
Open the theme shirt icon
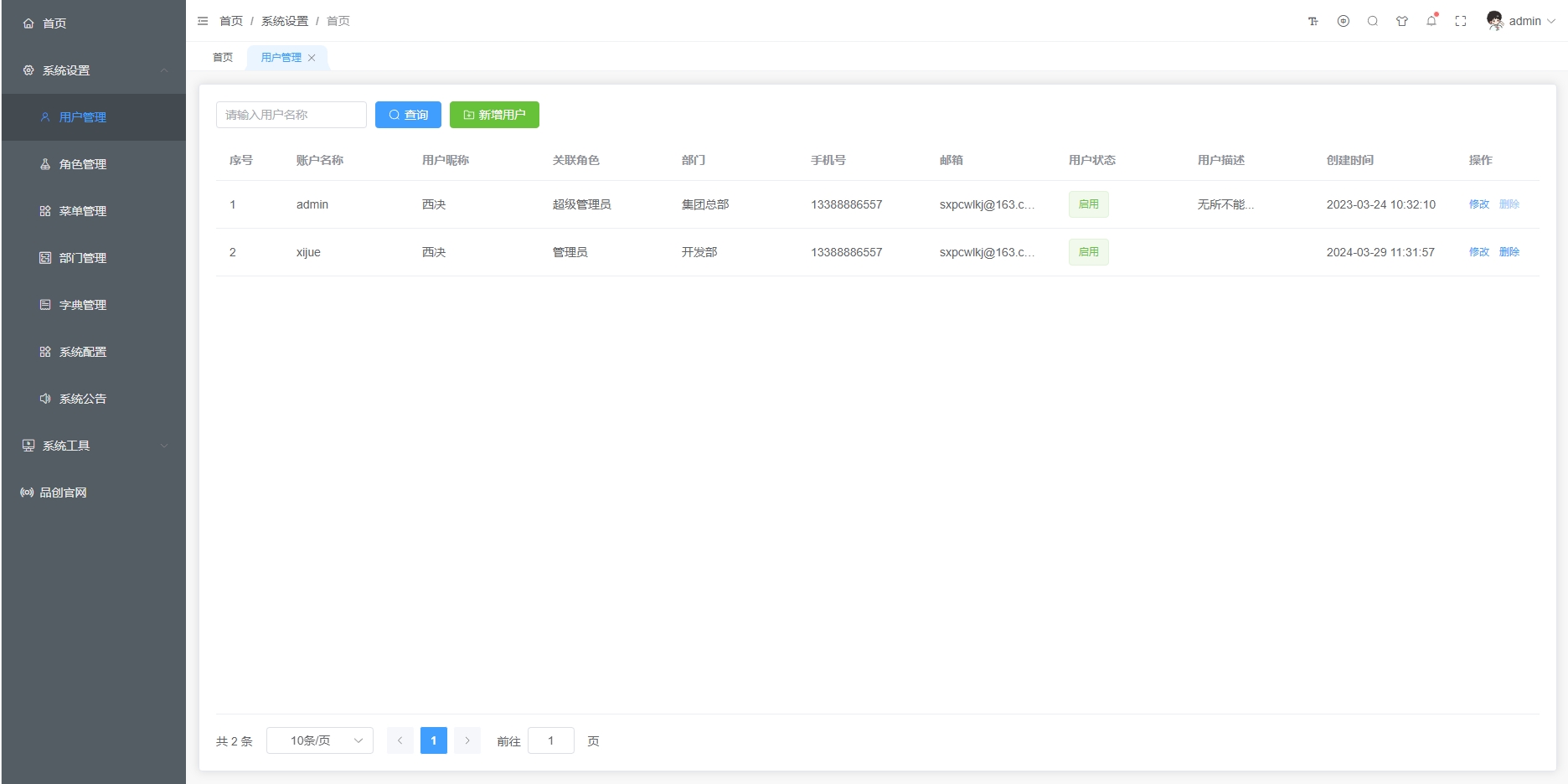[x=1402, y=22]
